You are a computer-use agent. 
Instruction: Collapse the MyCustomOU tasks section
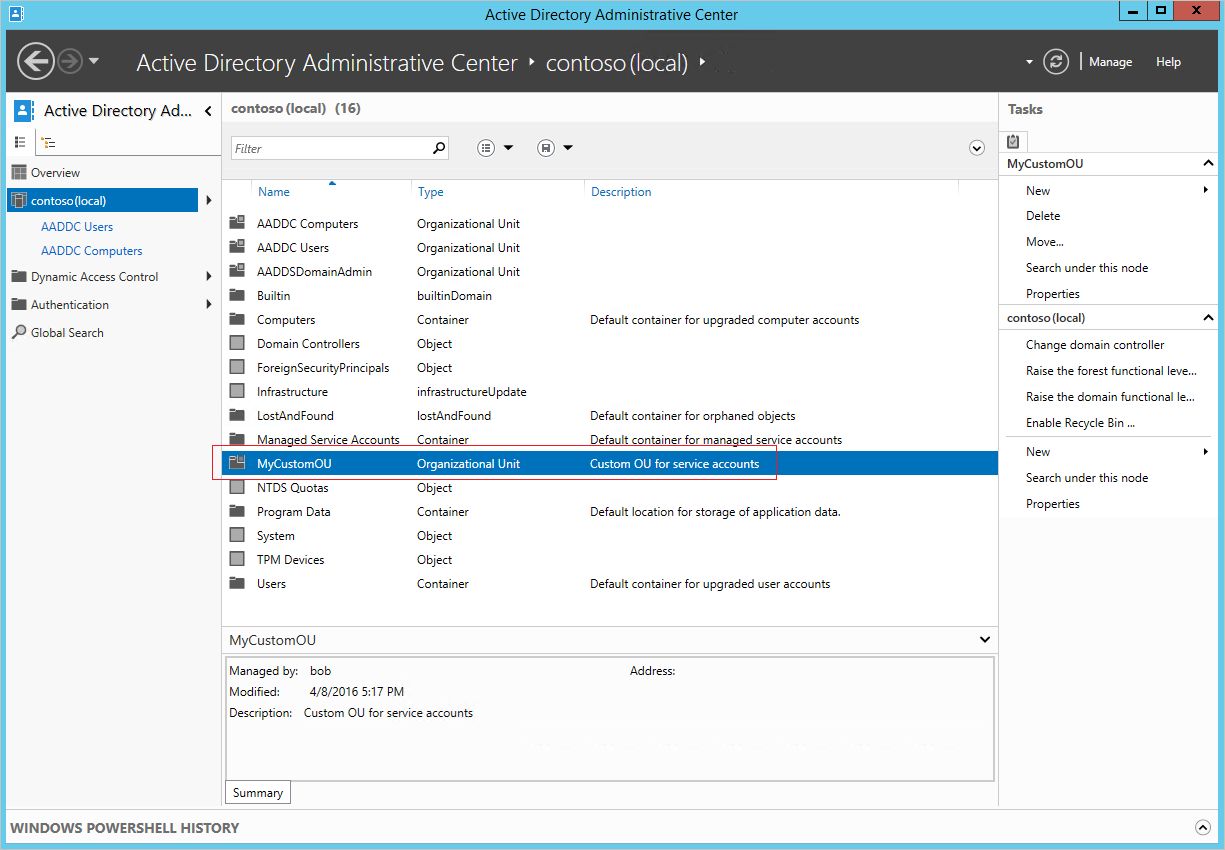[1208, 163]
